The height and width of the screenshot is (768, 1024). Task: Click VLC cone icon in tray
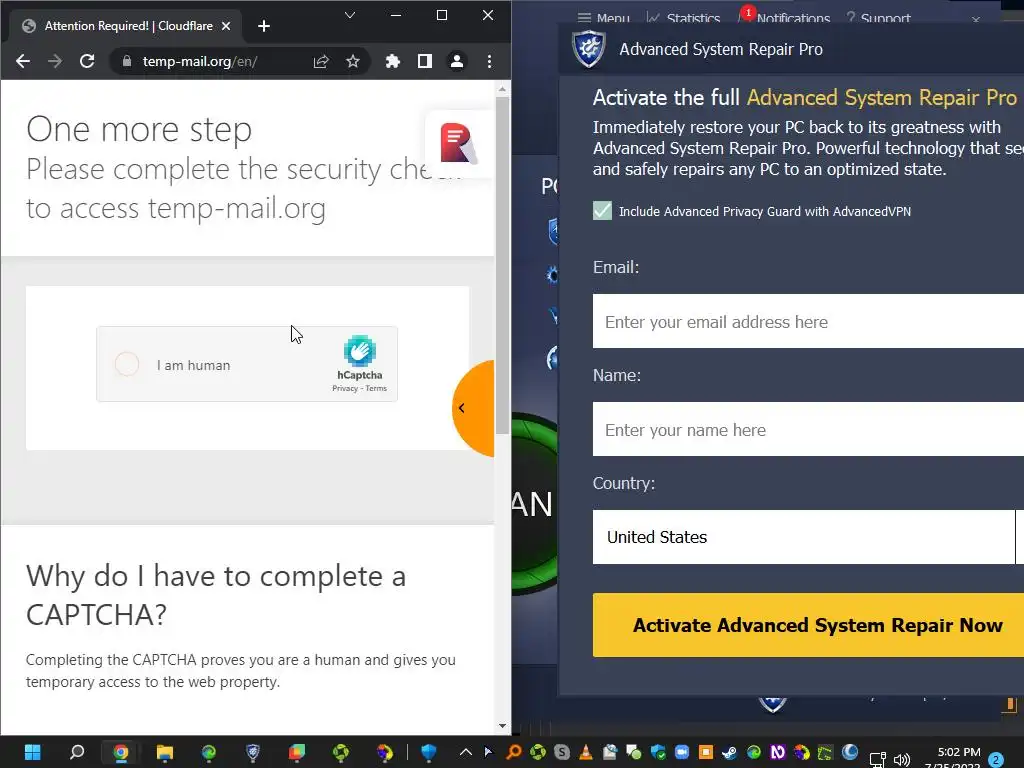click(x=586, y=752)
